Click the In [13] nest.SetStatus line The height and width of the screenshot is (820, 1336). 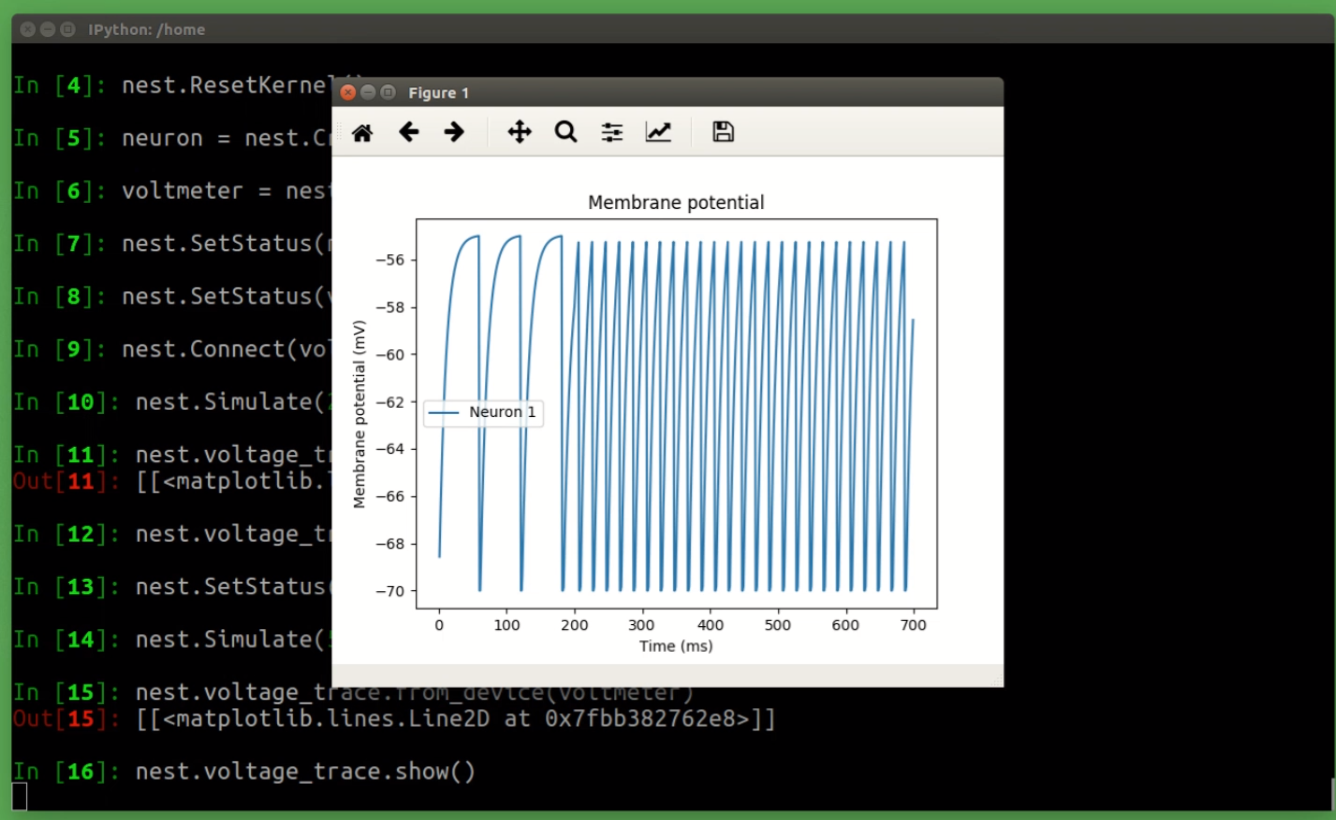coord(172,586)
